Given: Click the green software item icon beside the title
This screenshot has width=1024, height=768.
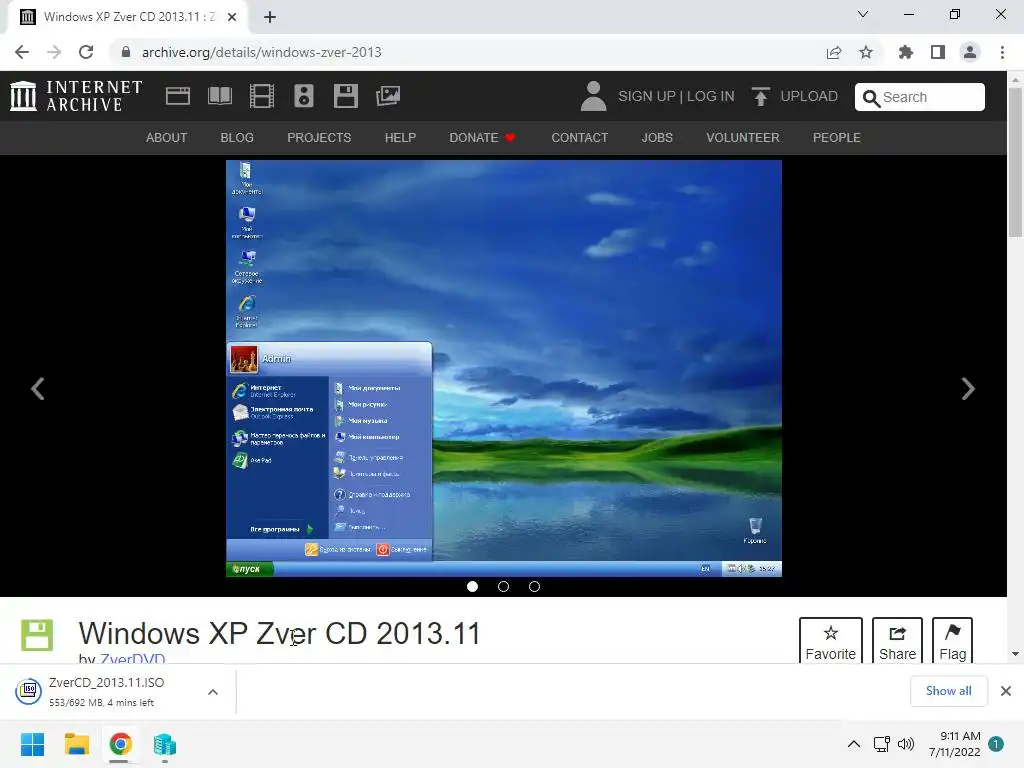Looking at the screenshot, I should (37, 635).
